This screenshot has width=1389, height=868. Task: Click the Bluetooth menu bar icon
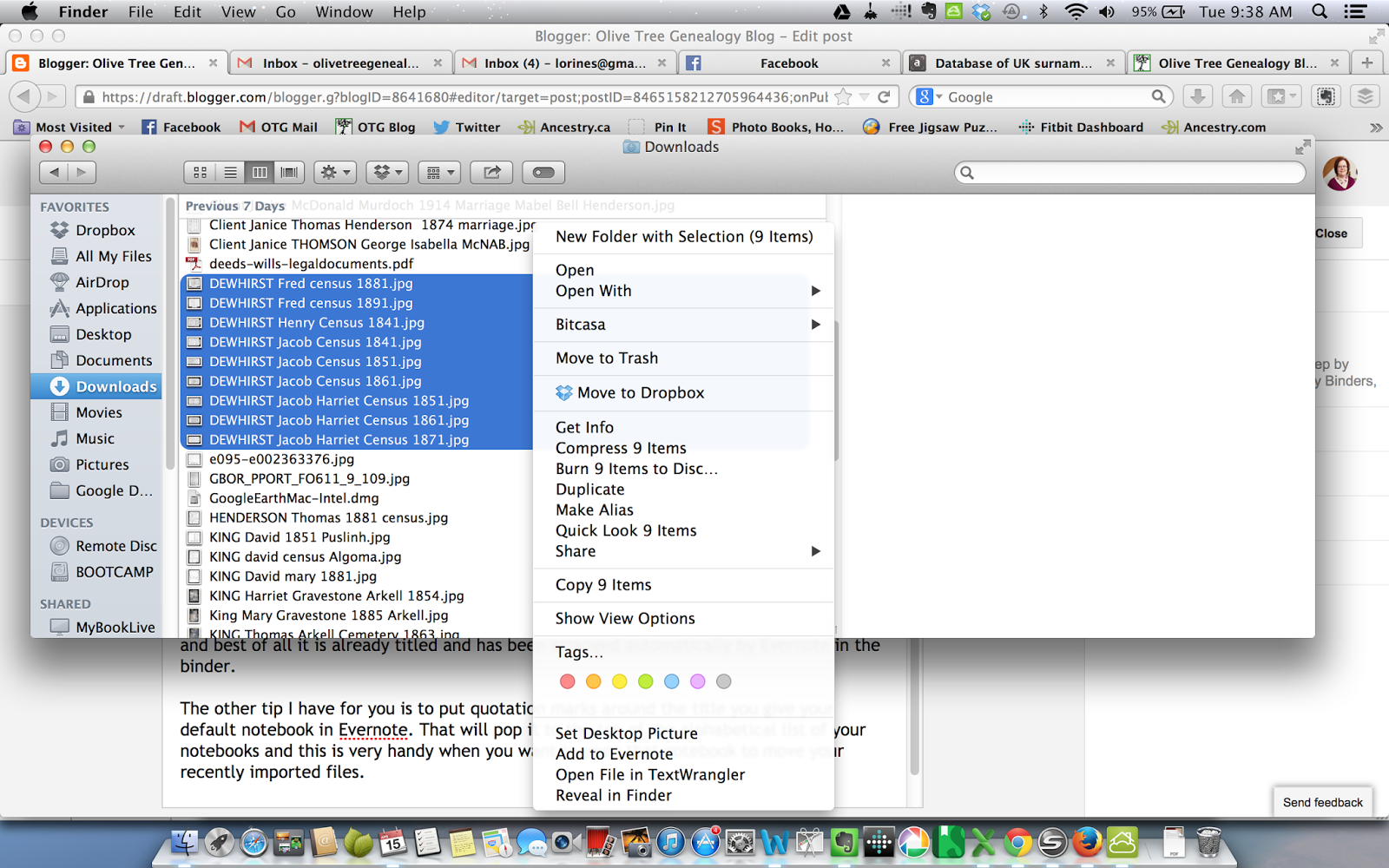pyautogui.click(x=1043, y=11)
